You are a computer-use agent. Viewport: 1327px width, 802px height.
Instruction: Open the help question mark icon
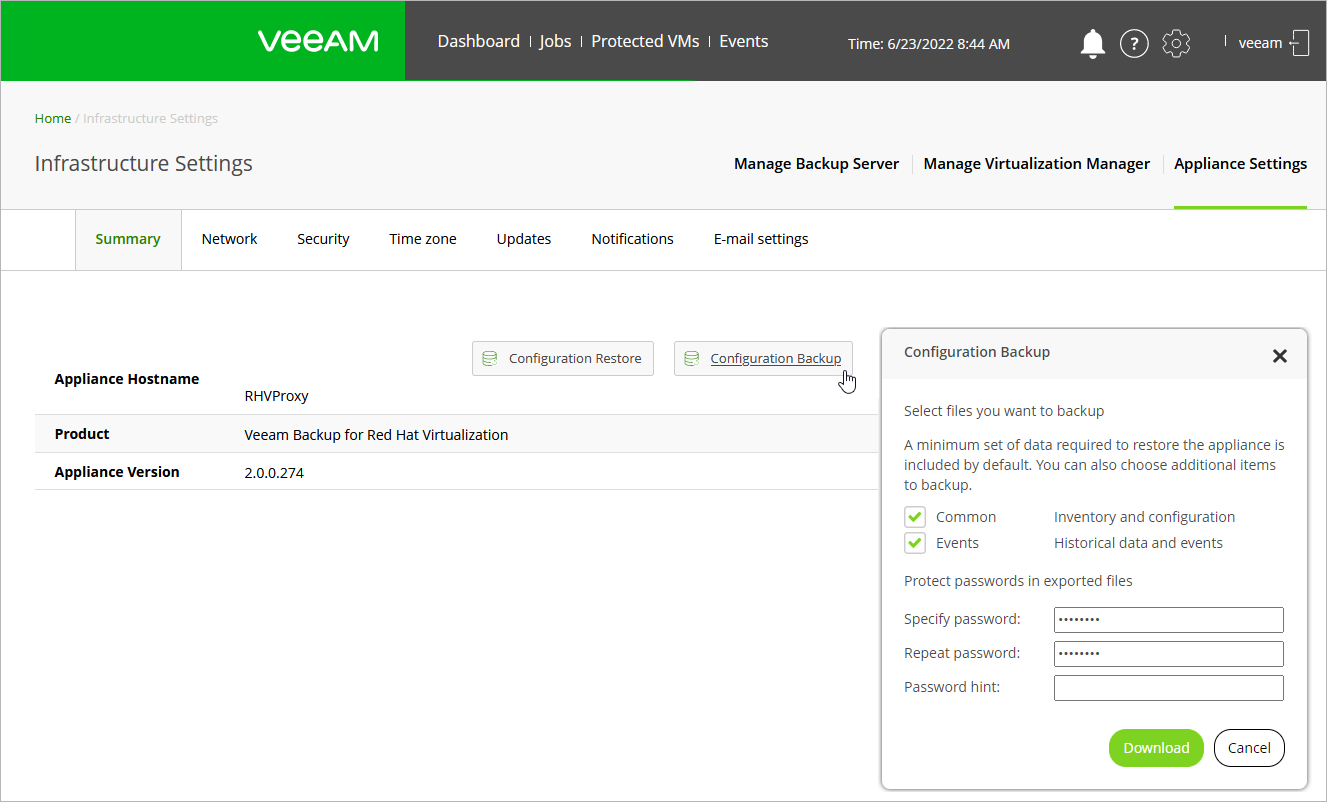(x=1134, y=43)
